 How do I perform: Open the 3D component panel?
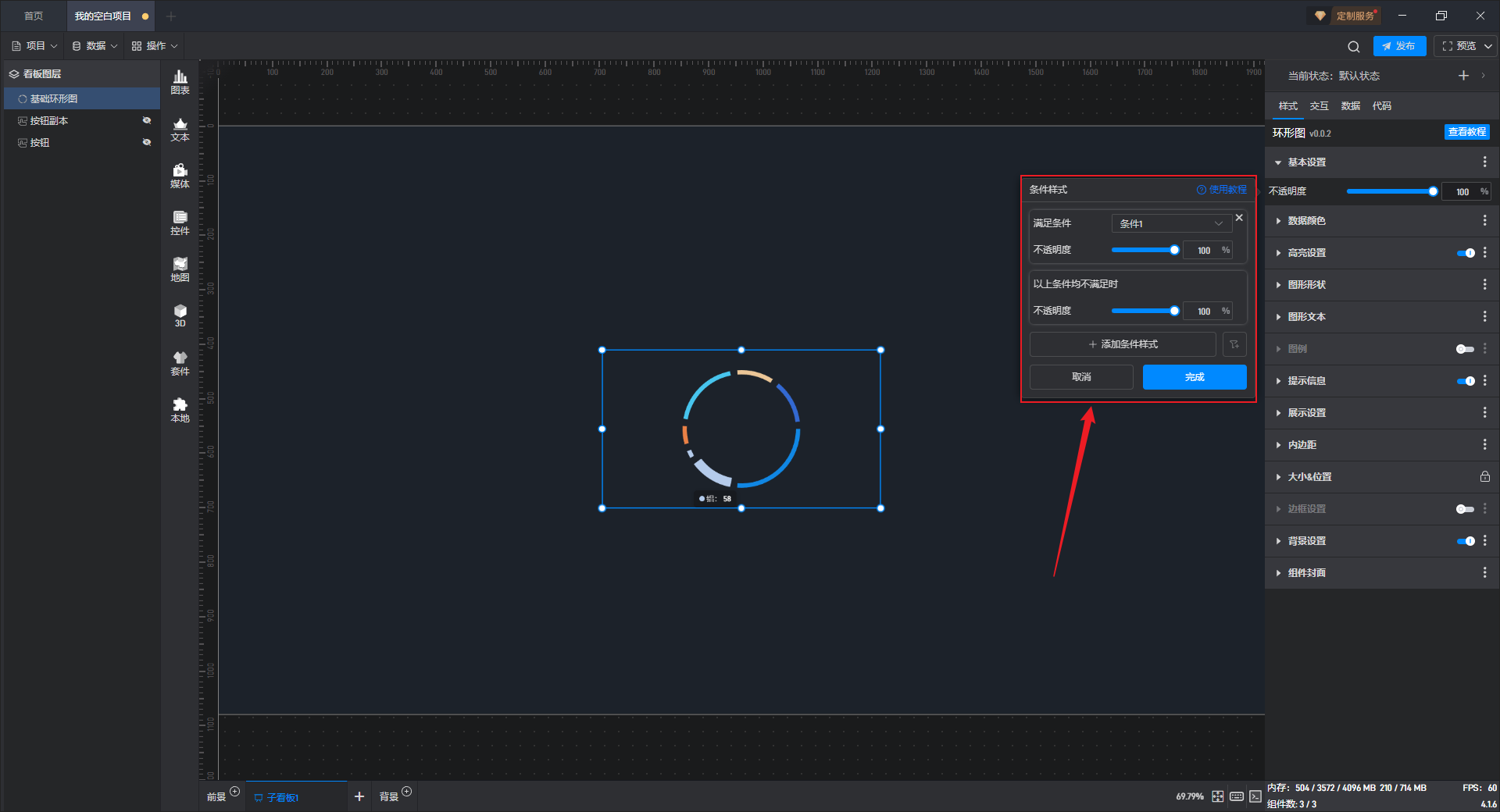click(180, 315)
